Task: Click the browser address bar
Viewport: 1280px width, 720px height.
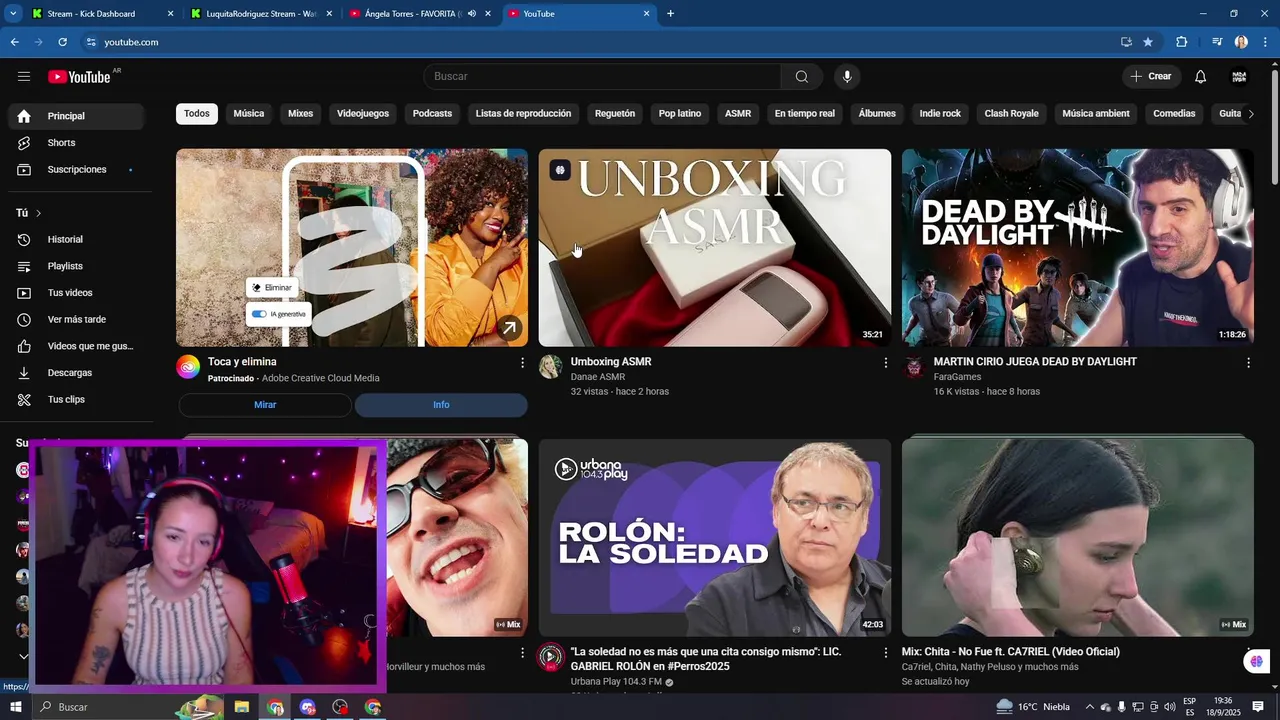Action: [x=600, y=42]
